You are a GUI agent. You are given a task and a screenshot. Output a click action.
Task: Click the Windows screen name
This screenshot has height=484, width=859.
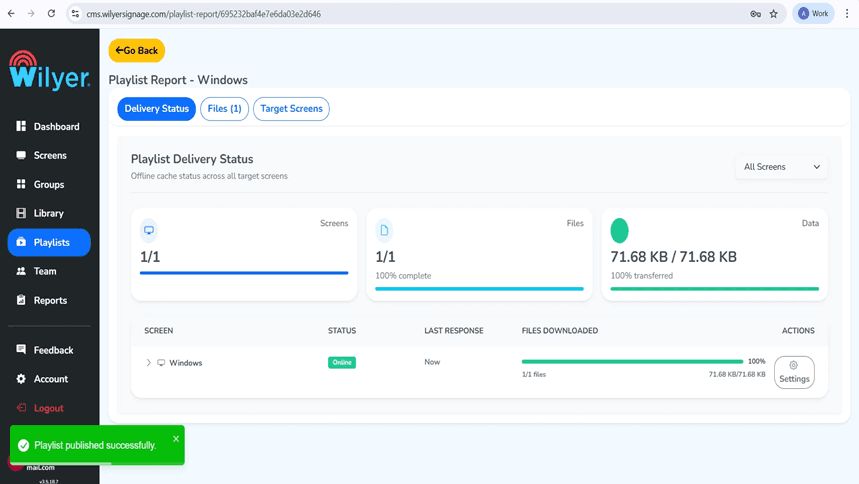(x=186, y=363)
